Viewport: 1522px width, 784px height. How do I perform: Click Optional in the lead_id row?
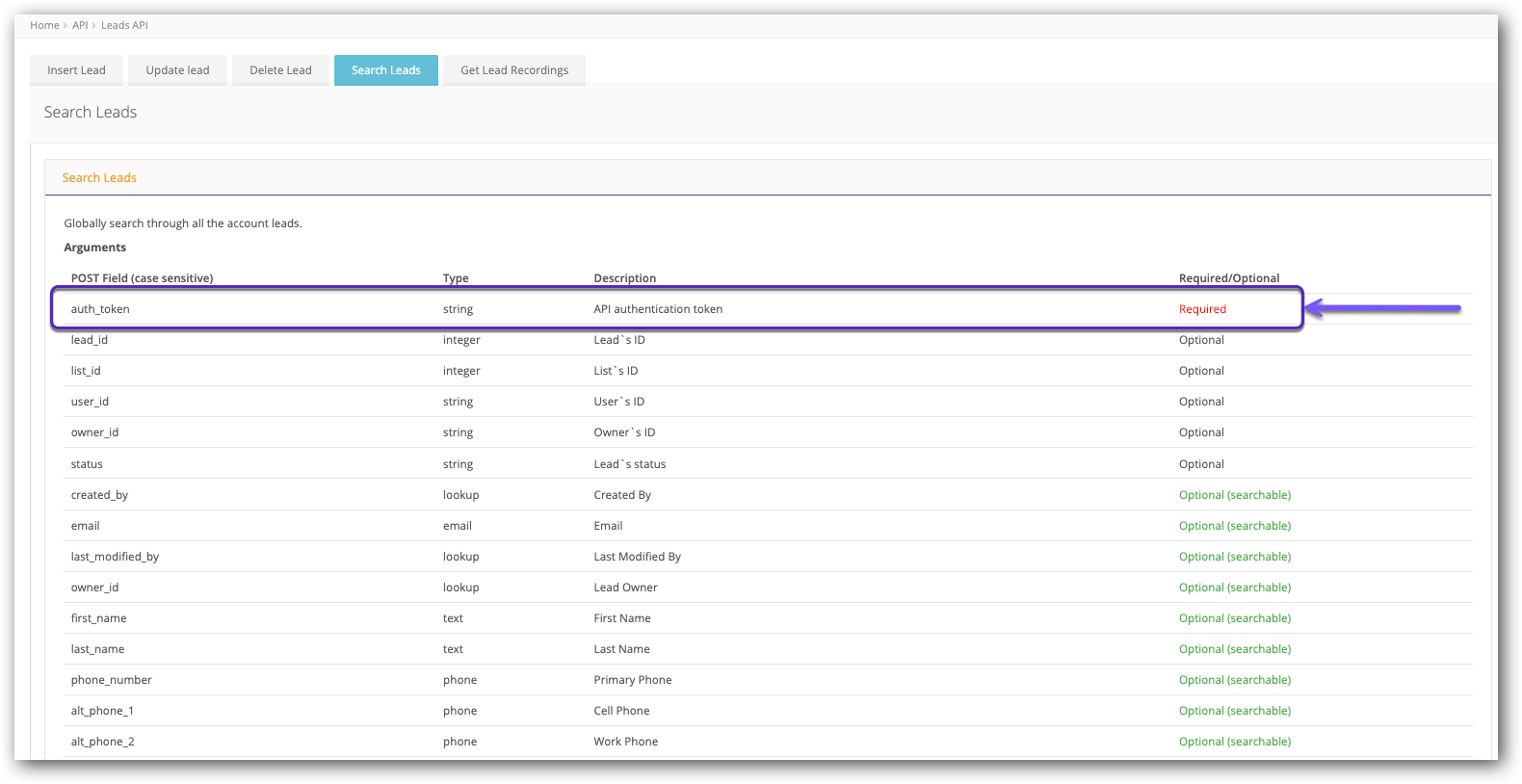1201,340
